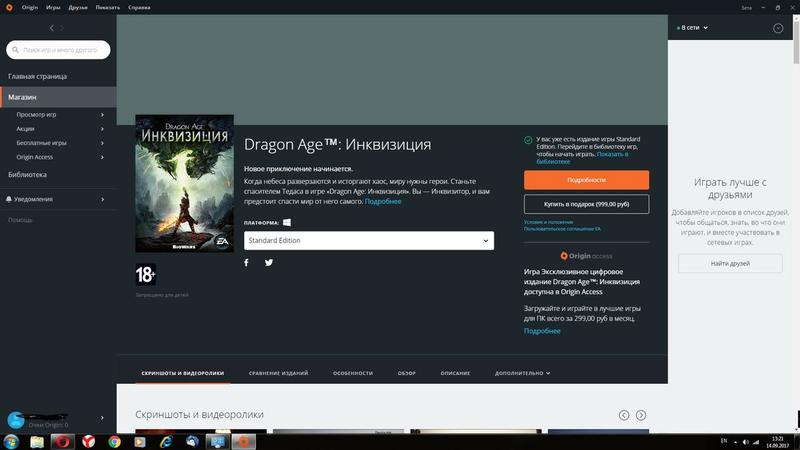
Task: Switch to the Обзор tab
Action: 407,373
